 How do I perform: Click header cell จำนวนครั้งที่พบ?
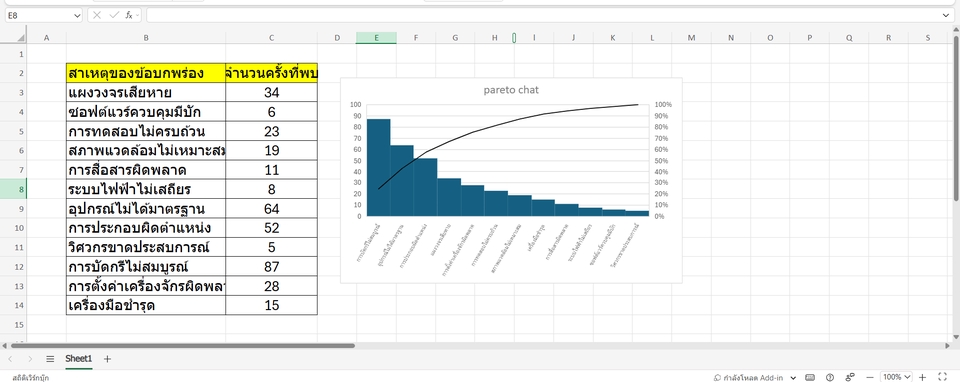271,73
